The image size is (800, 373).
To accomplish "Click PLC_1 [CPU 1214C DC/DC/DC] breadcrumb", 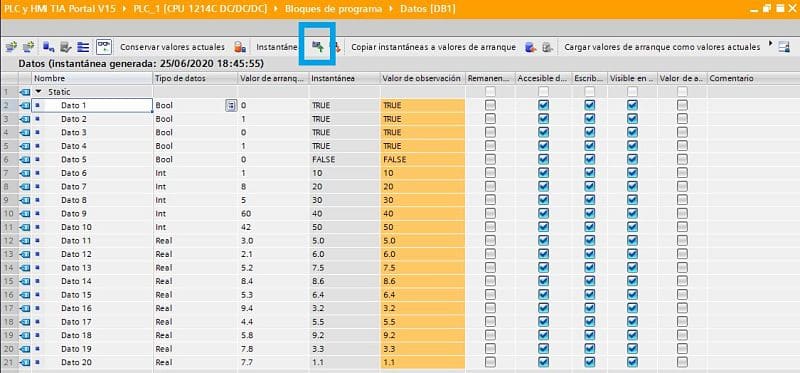I will 200,9.
